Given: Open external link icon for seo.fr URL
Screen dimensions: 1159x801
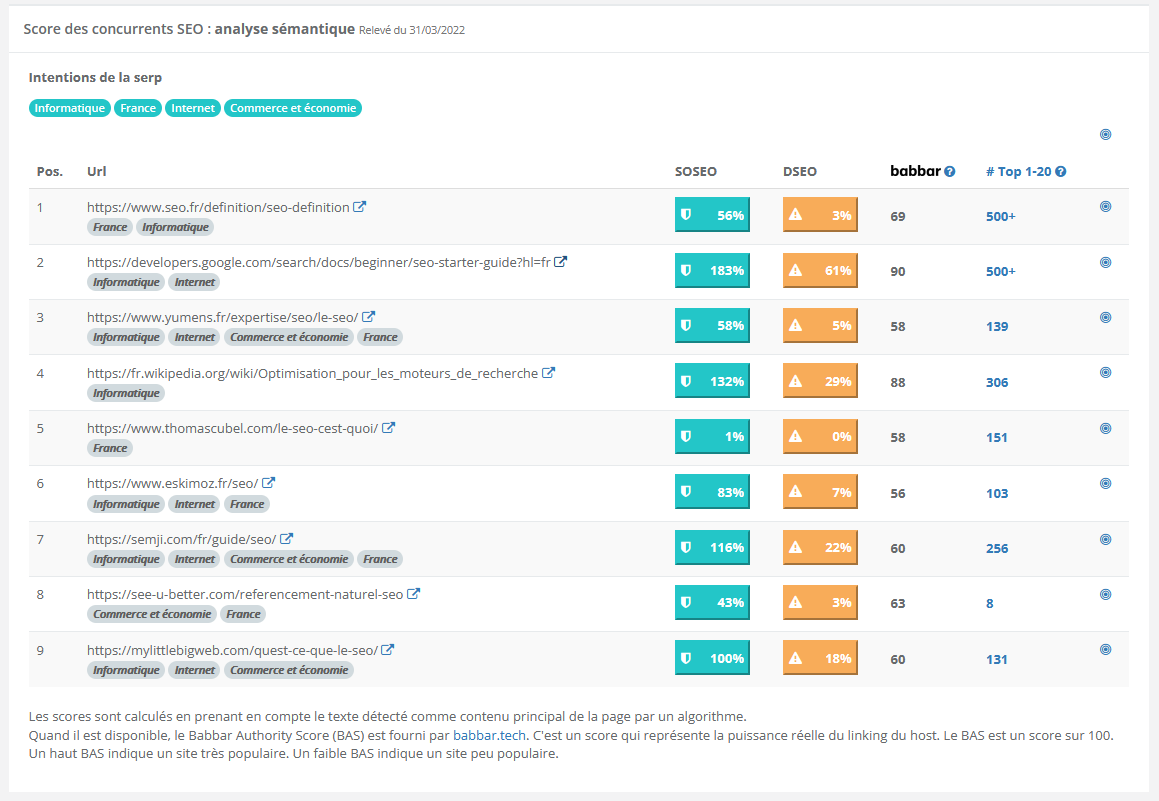Looking at the screenshot, I should point(360,207).
